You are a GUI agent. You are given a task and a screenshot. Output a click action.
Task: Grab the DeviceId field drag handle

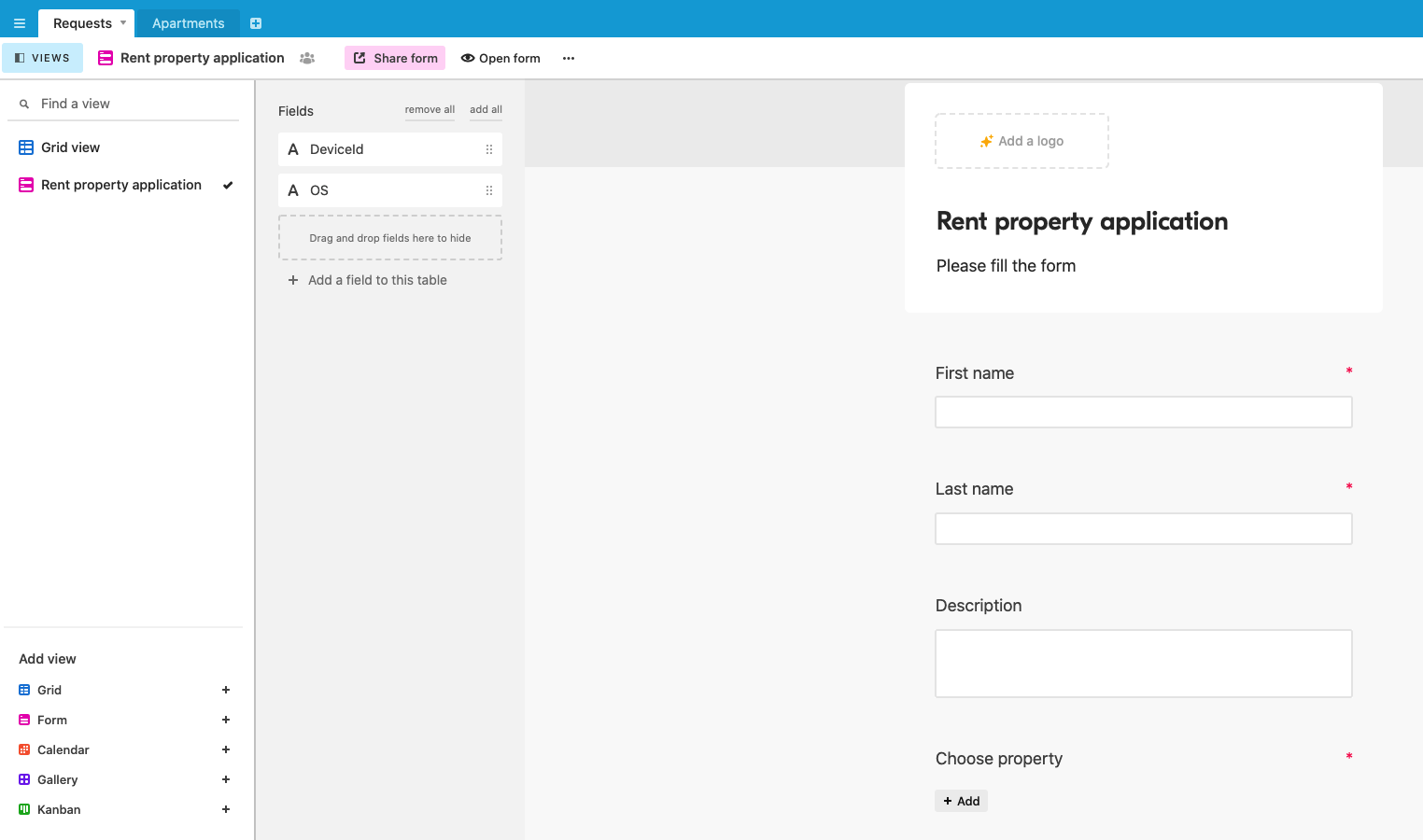point(489,149)
